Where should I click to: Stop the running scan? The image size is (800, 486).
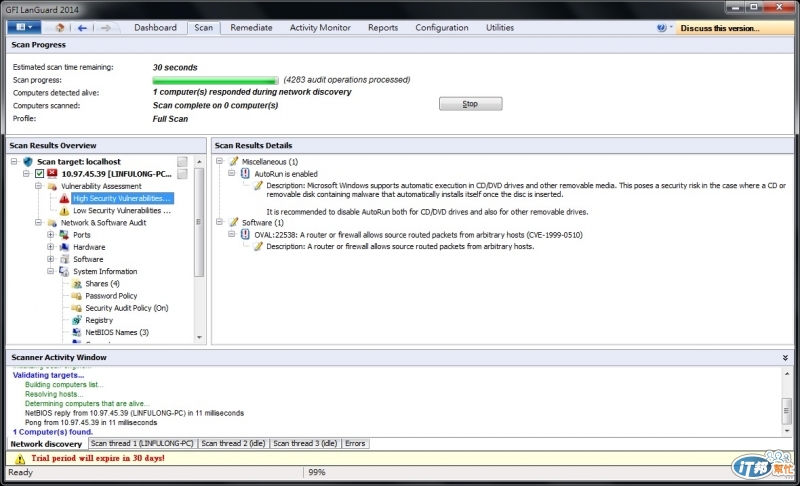[x=470, y=104]
